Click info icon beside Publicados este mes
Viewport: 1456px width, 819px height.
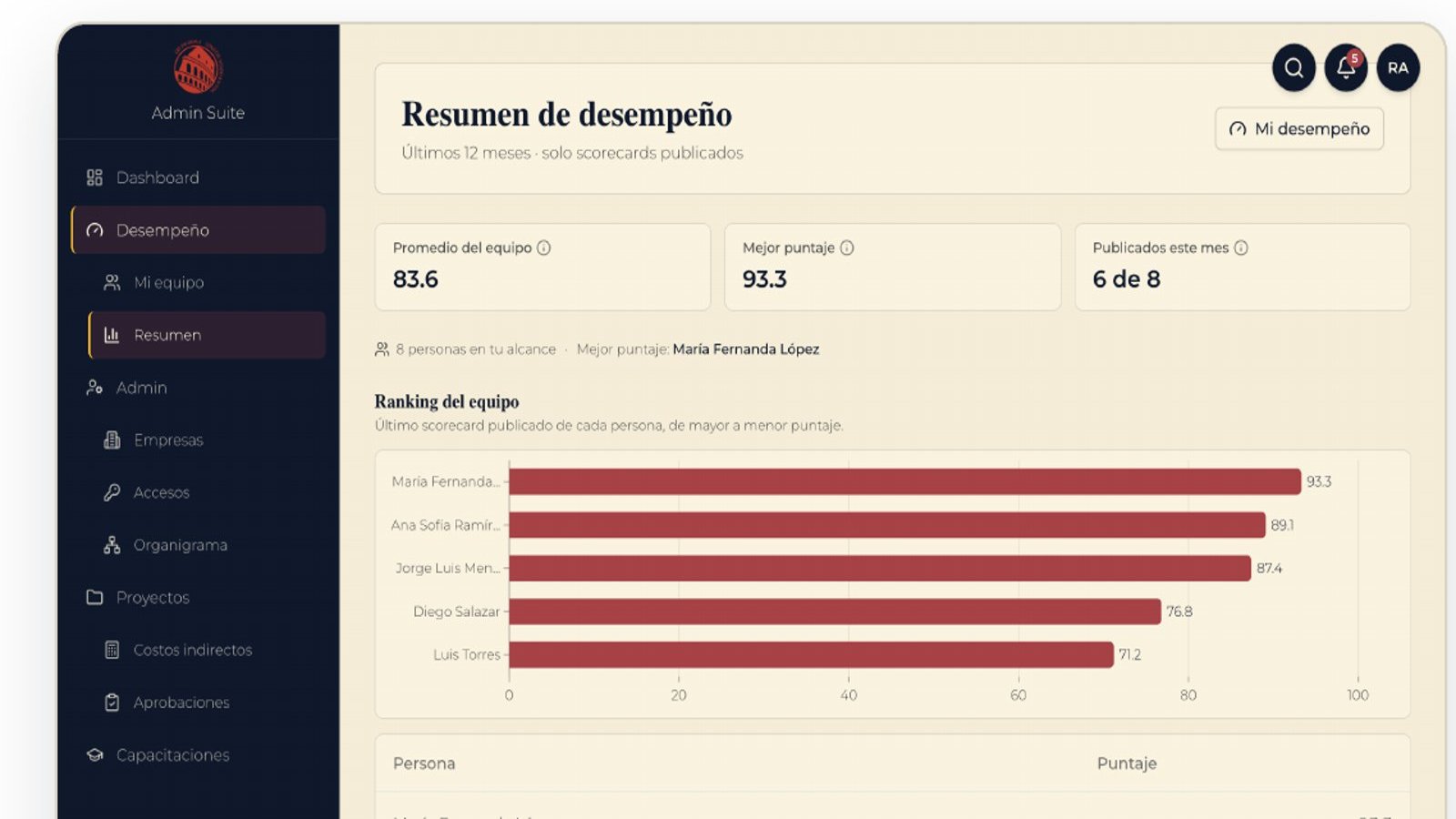[1241, 248]
